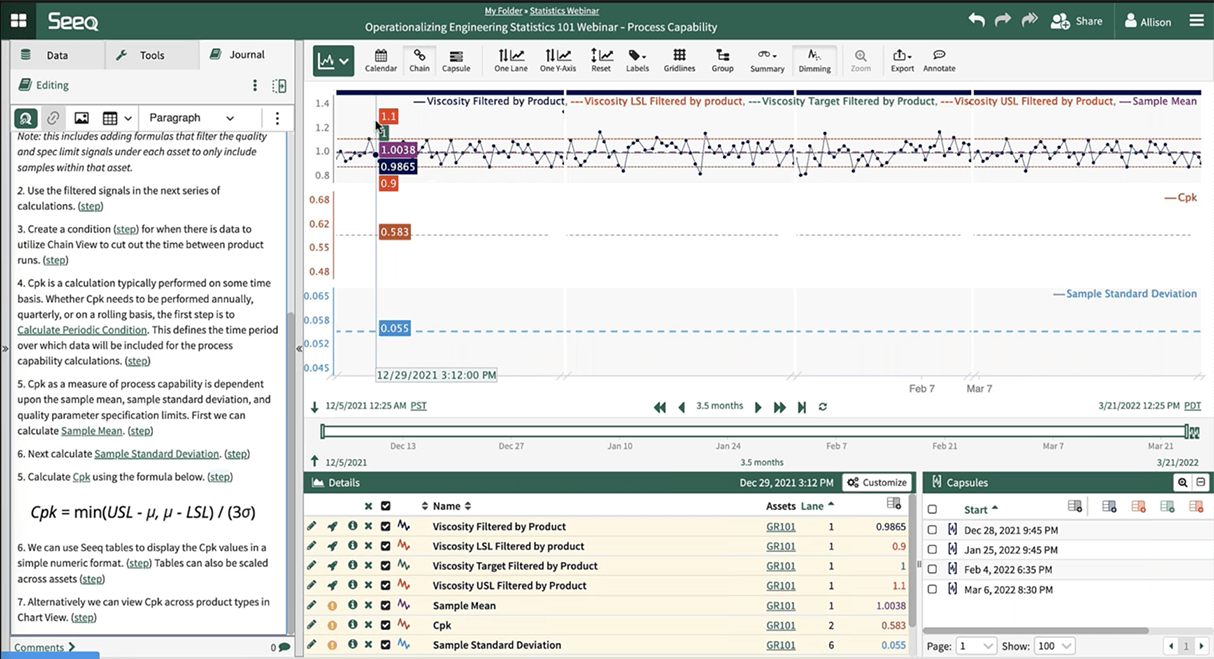1214x659 pixels.
Task: Open the Show 100 rows dropdown
Action: point(1053,646)
